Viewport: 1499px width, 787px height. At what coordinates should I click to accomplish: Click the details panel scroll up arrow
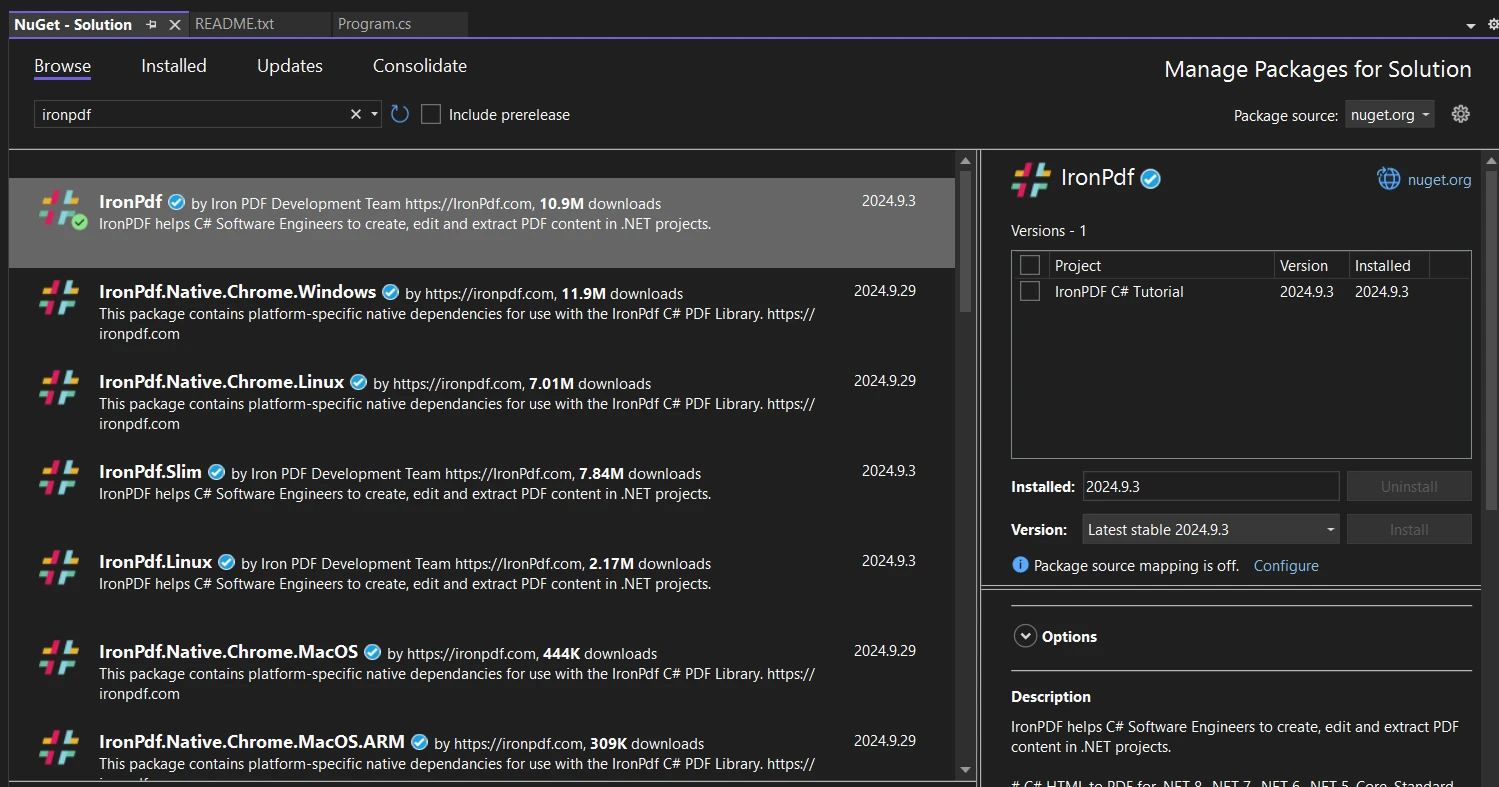pyautogui.click(x=1491, y=160)
